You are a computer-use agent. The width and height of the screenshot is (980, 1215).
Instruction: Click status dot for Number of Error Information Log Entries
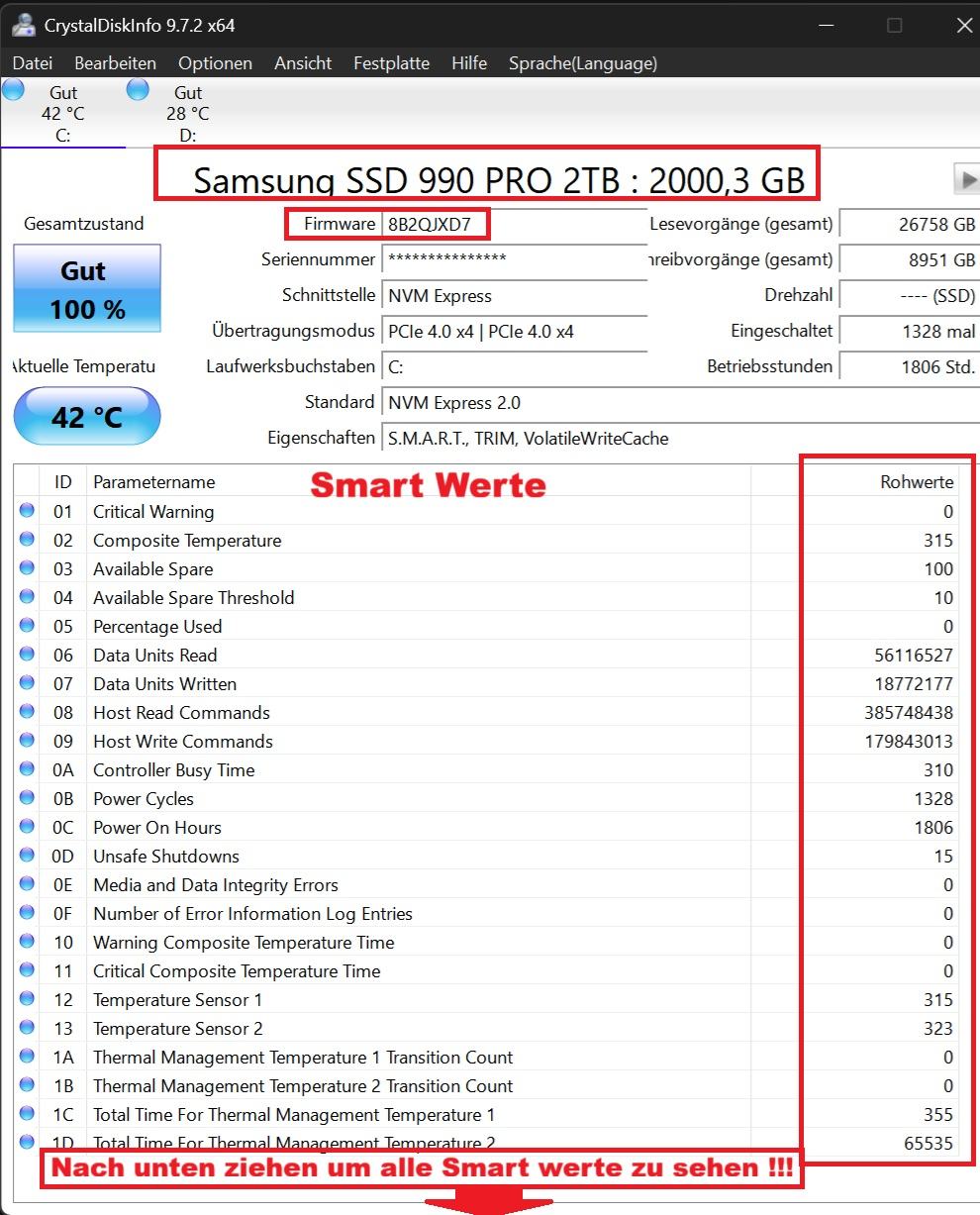pyautogui.click(x=27, y=913)
